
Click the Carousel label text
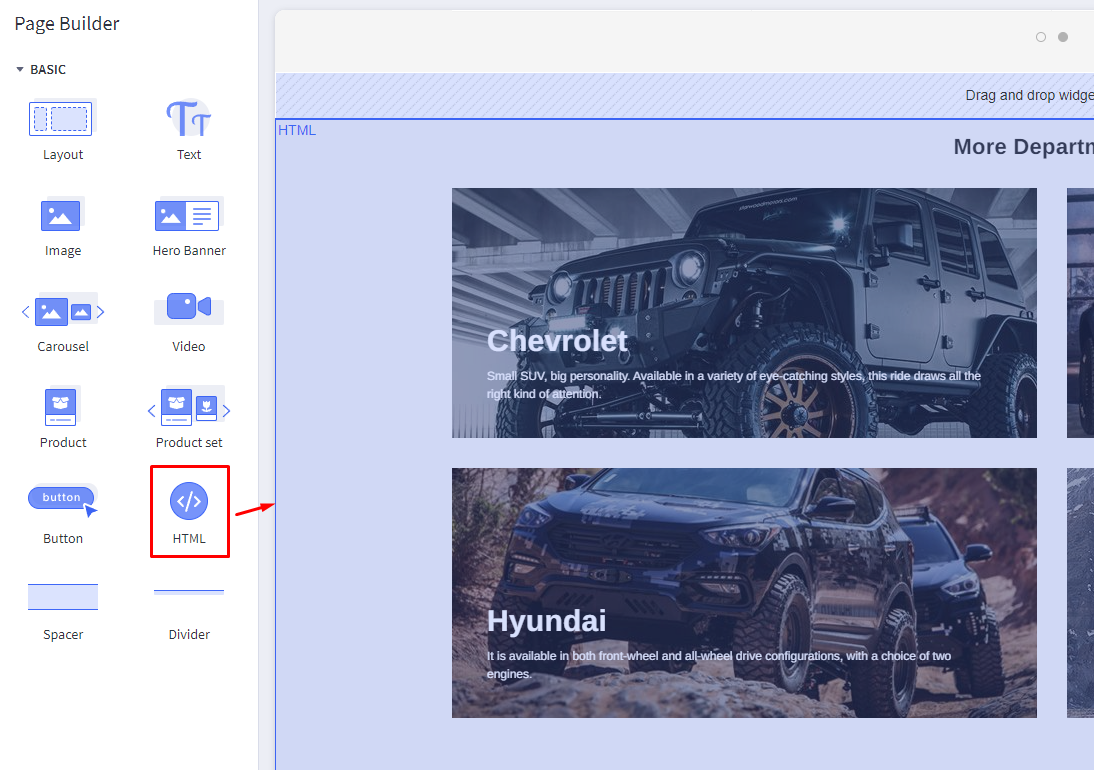pos(63,346)
